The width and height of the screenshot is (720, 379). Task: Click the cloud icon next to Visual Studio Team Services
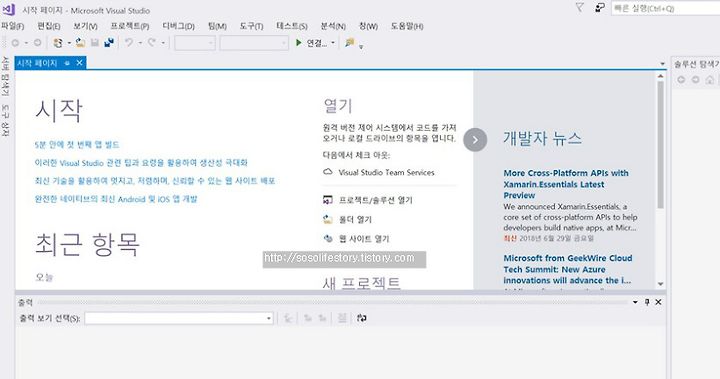328,172
